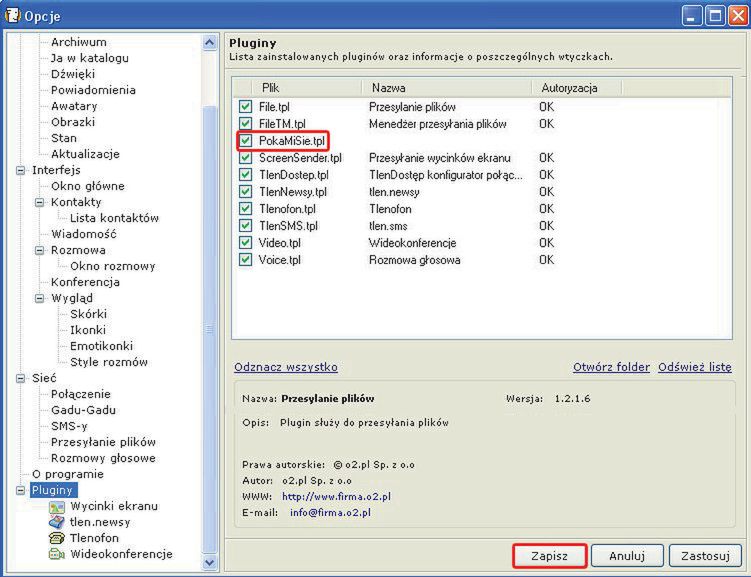The image size is (751, 577).
Task: Open Przesyłanie plików tree item
Action: pyautogui.click(x=103, y=442)
